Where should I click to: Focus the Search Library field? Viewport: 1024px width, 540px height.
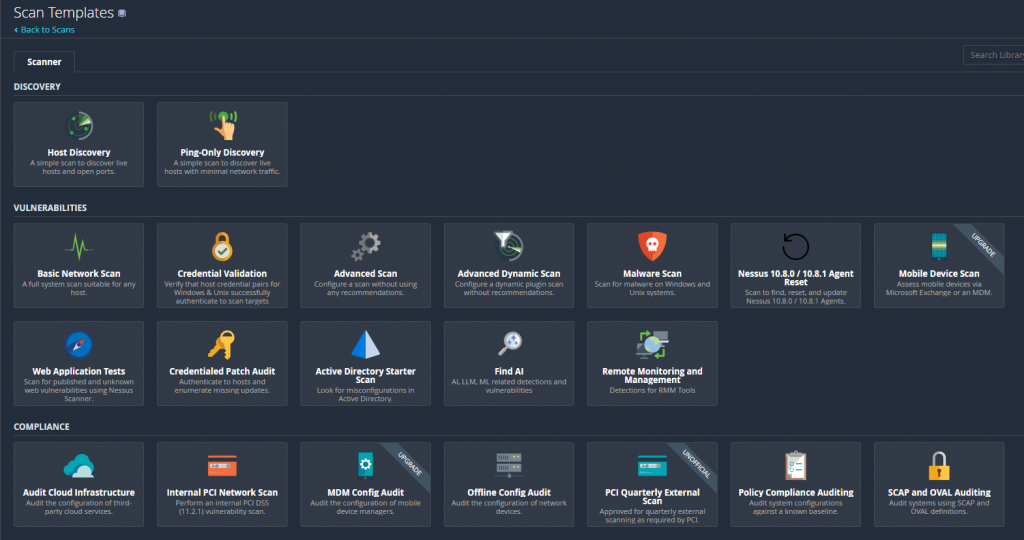993,55
